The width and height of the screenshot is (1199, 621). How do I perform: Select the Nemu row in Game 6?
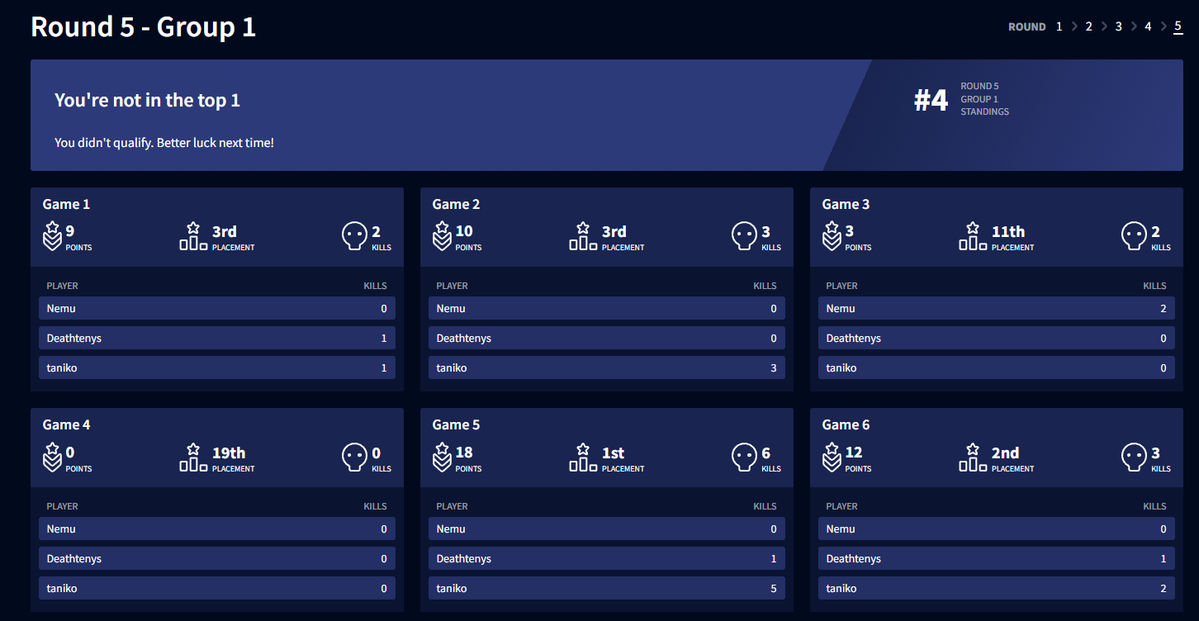996,528
